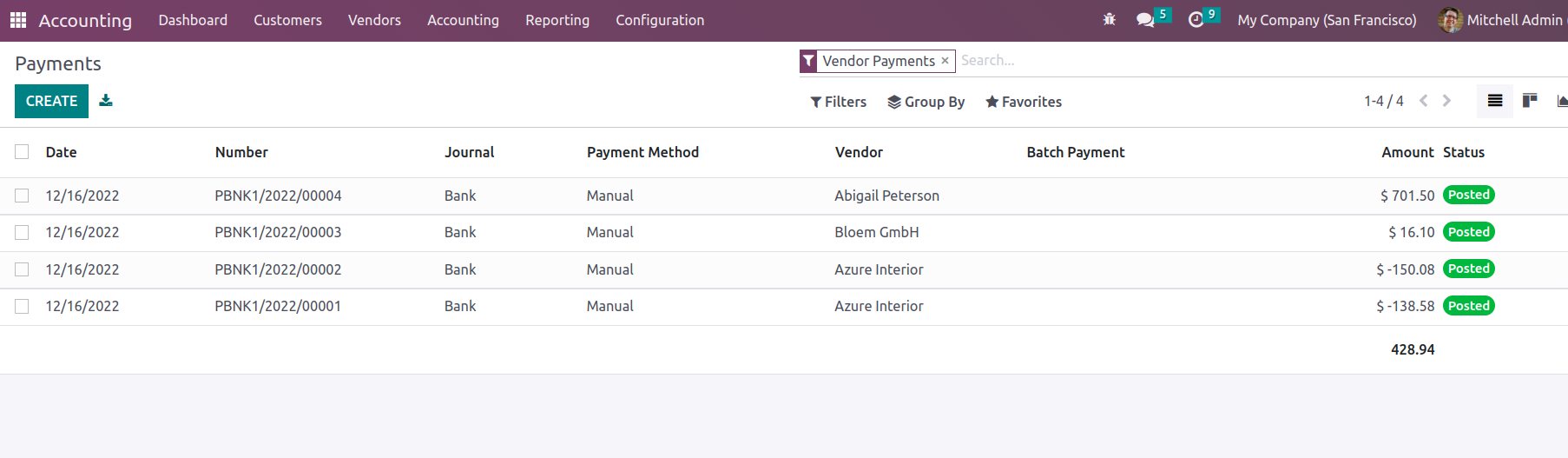Switch to list view icon
This screenshot has height=458, width=1568.
(1495, 101)
